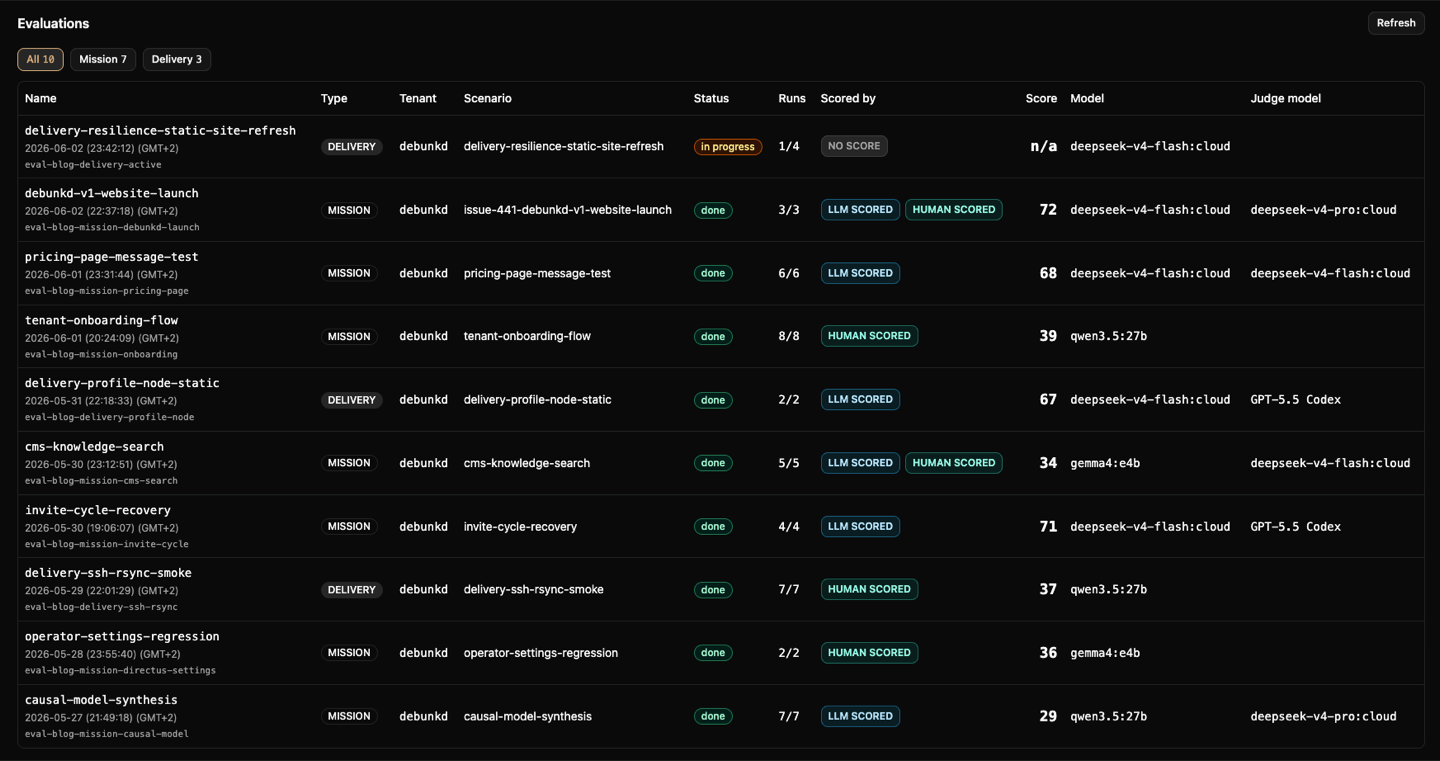Viewport: 1440px width, 761px height.
Task: Click the operator-settings-regression scenario cell
Action: (541, 653)
